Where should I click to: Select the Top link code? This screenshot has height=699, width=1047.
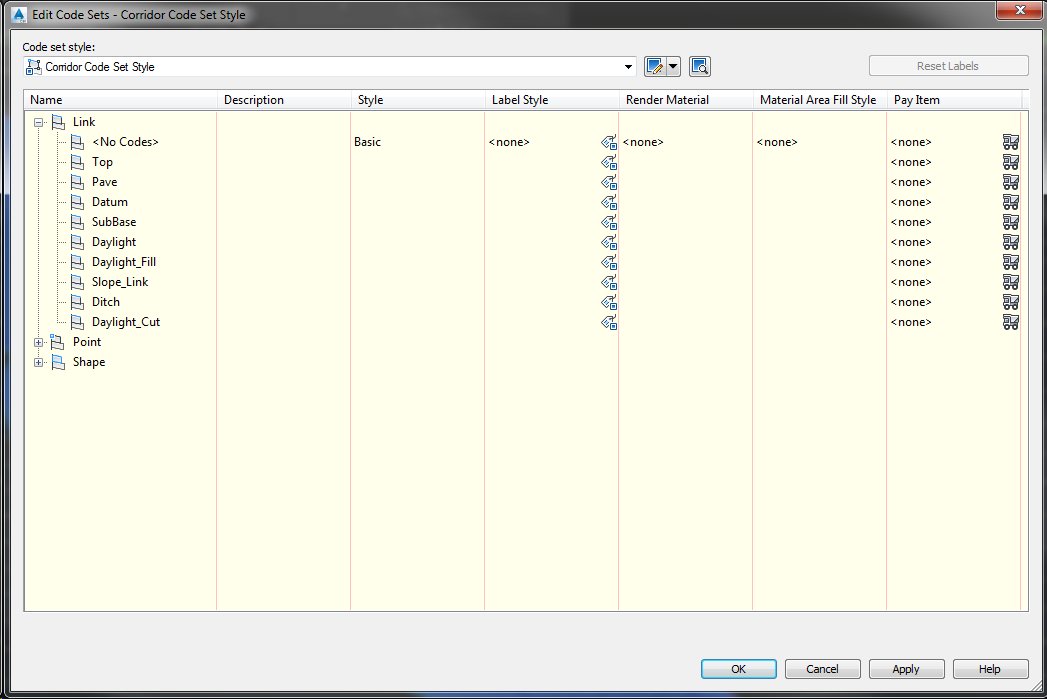click(102, 162)
